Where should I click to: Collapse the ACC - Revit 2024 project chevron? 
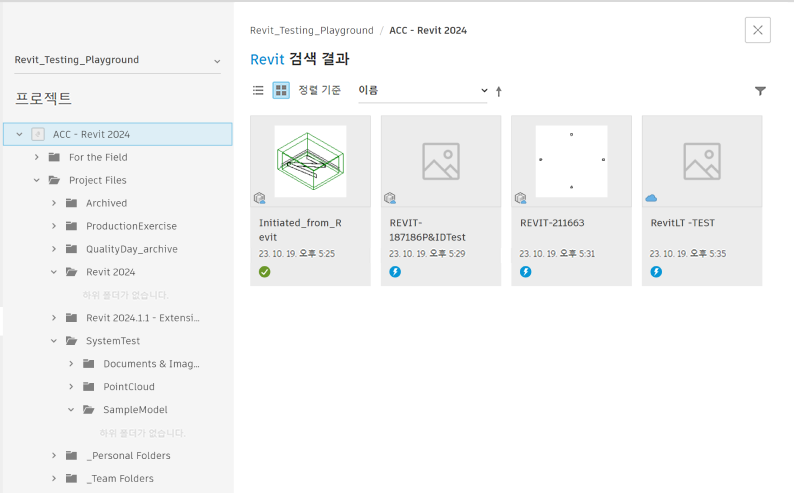(x=19, y=134)
